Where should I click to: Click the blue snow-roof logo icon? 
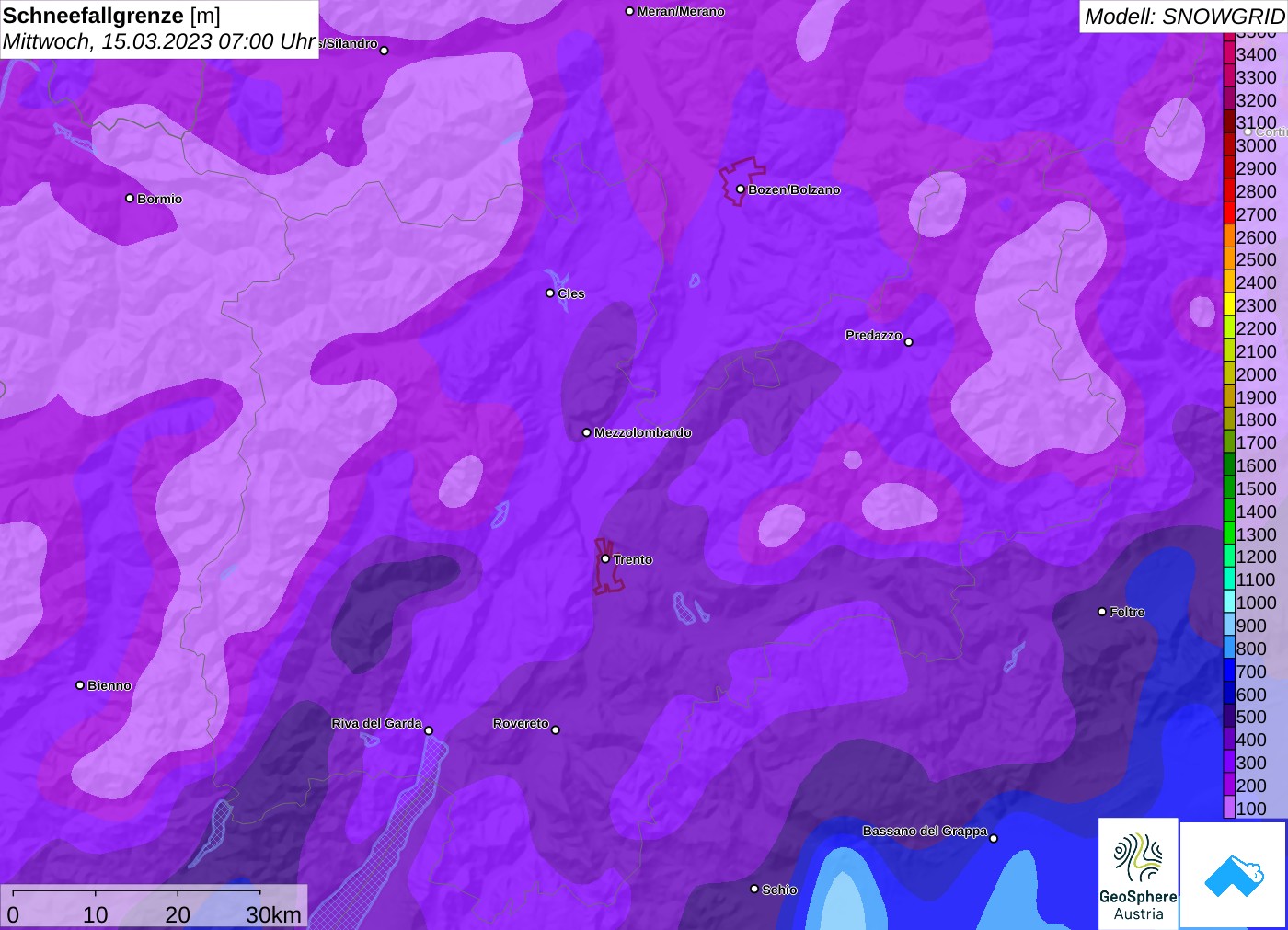point(1234,876)
